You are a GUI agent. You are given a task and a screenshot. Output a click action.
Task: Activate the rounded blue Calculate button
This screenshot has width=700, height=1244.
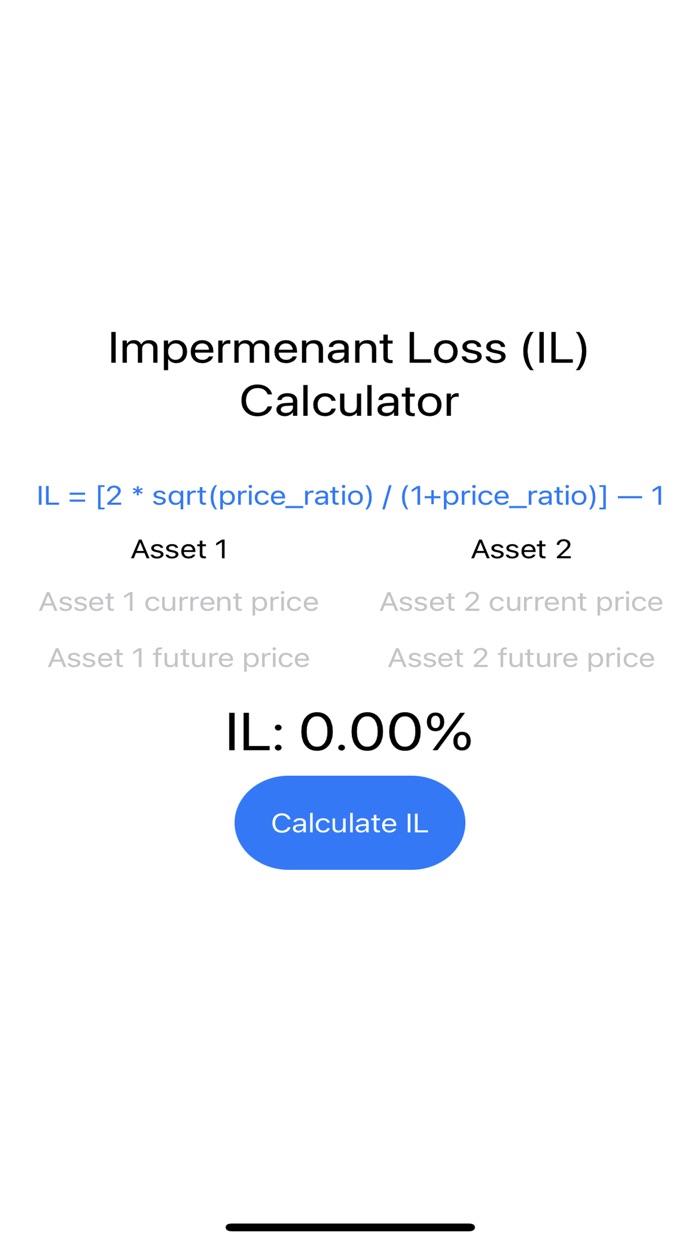349,822
